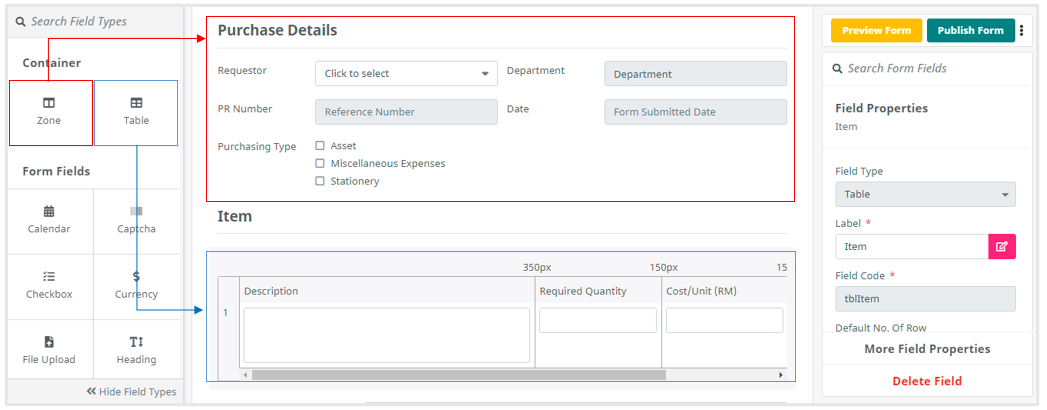The width and height of the screenshot is (1047, 410).
Task: Click the Publish Form button
Action: pos(970,31)
